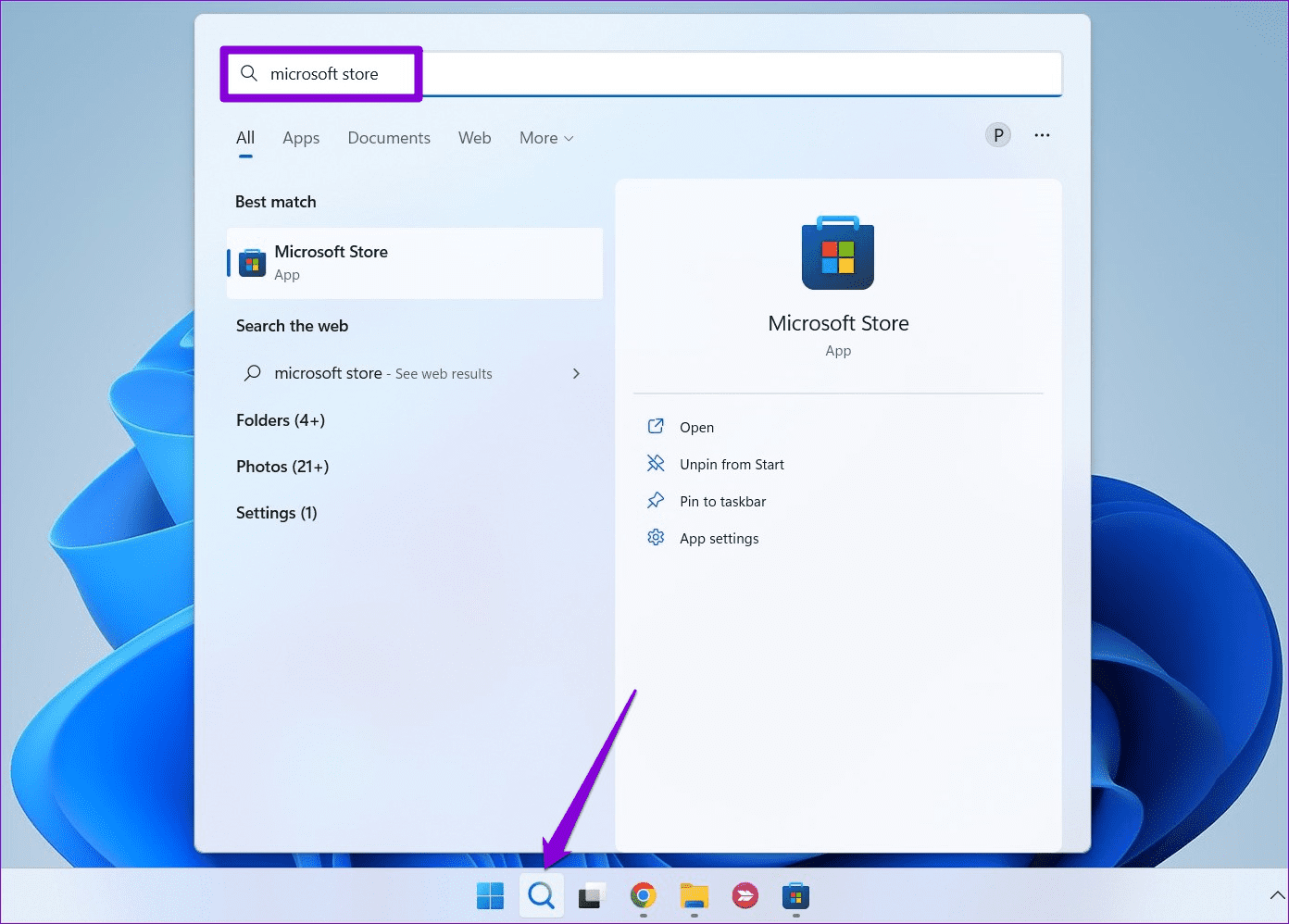1289x924 pixels.
Task: Click Unpin from Start
Action: 732,464
